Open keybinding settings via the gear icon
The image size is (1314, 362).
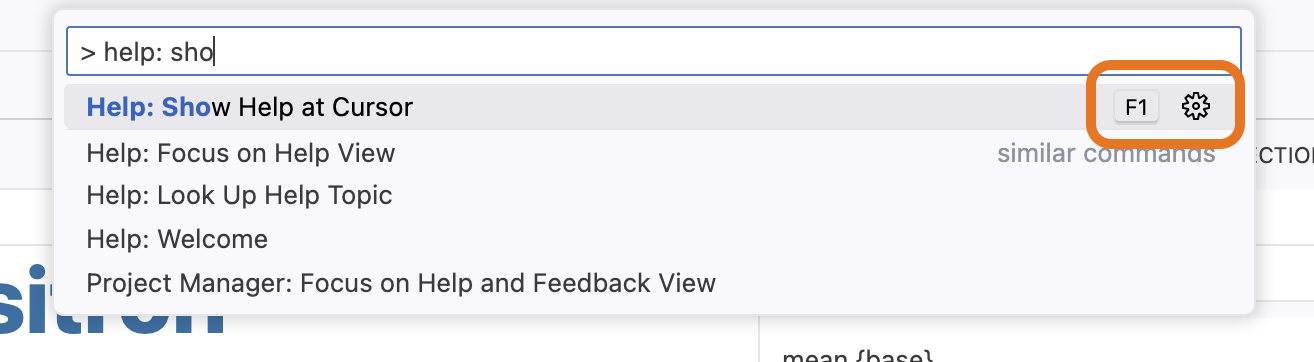click(1196, 106)
